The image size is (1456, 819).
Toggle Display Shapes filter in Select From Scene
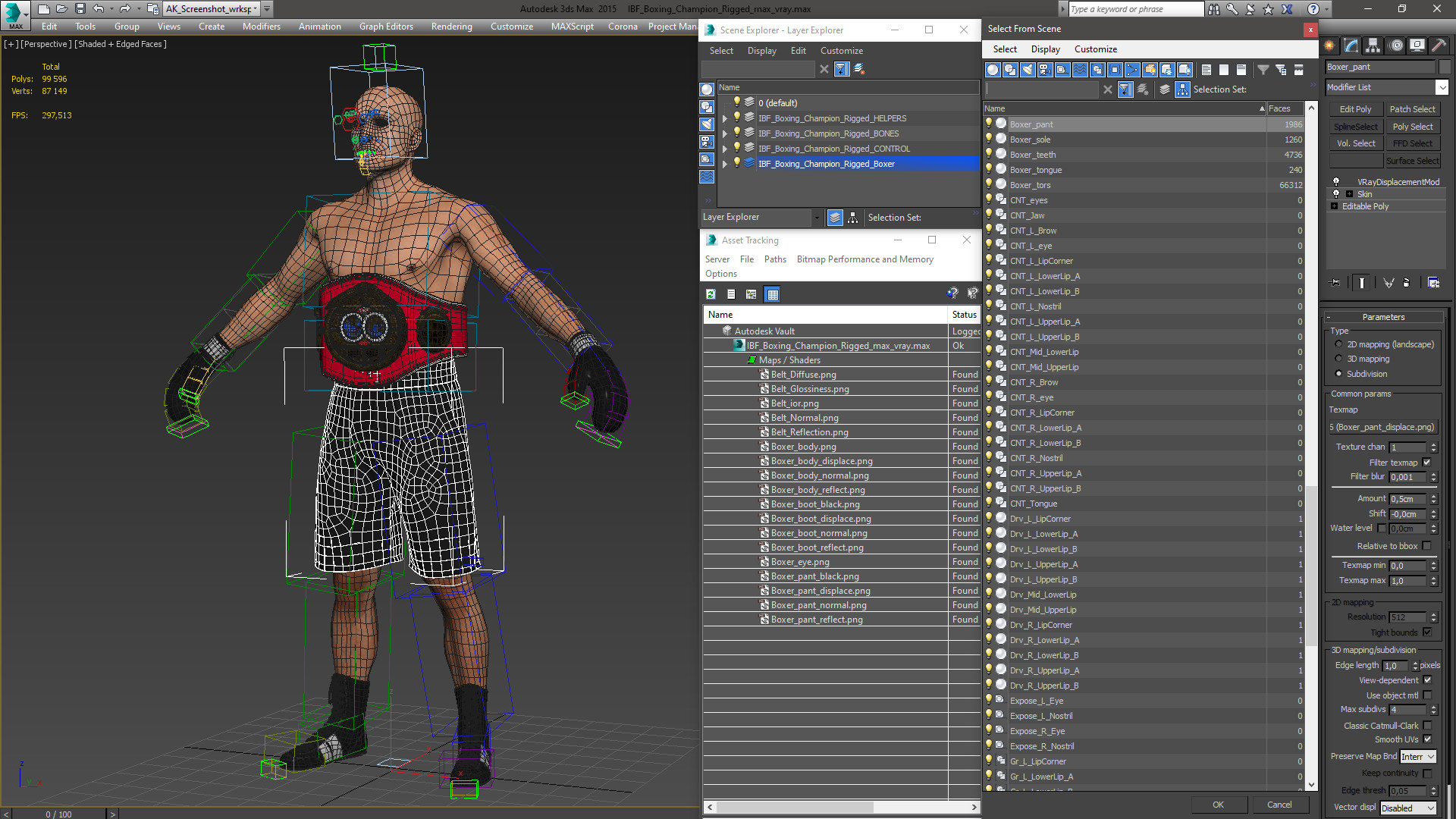click(1010, 70)
